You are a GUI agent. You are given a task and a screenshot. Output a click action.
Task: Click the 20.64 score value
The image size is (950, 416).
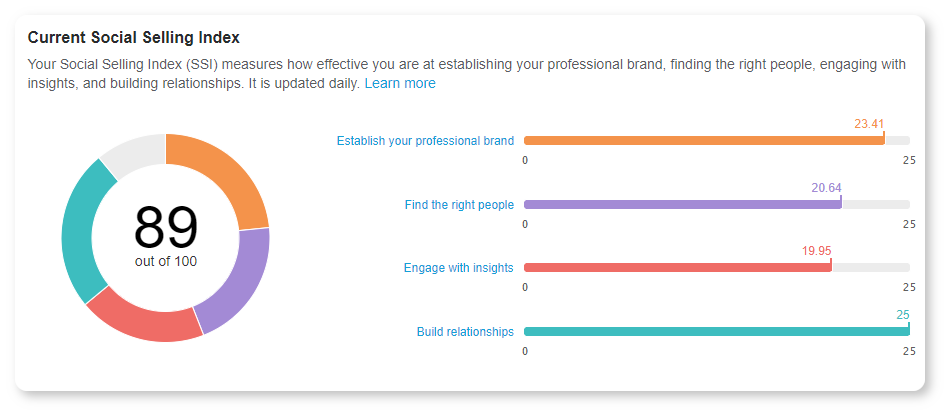click(826, 188)
